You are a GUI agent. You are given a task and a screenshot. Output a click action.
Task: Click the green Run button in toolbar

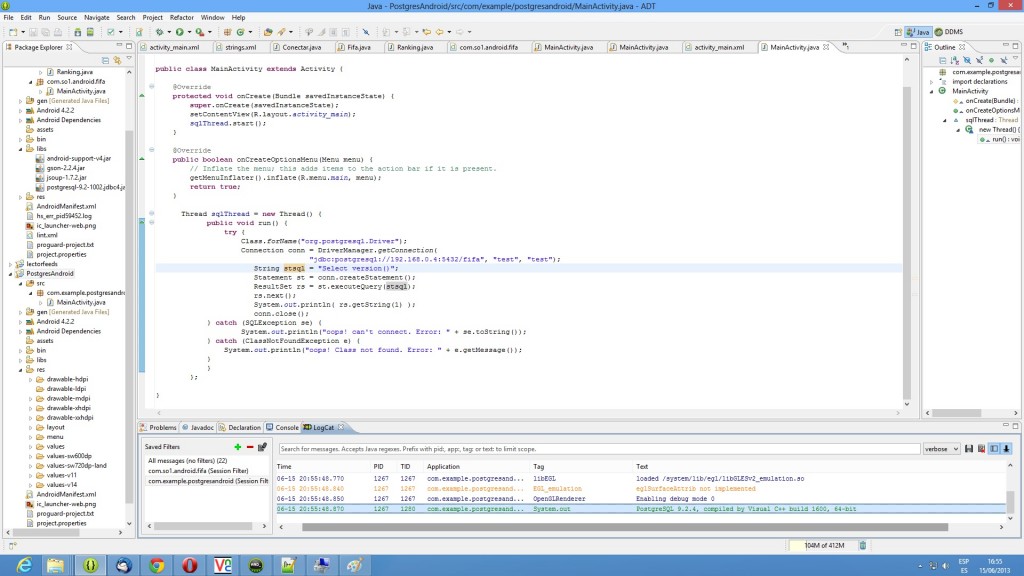(178, 32)
